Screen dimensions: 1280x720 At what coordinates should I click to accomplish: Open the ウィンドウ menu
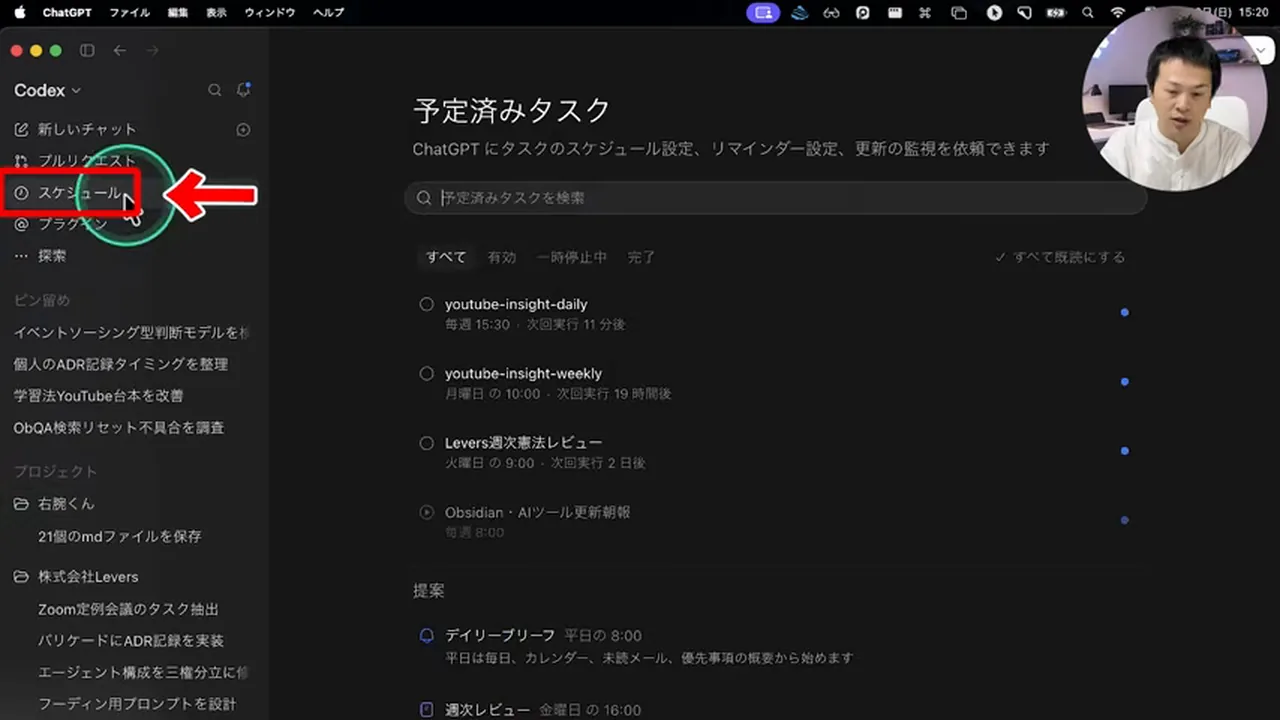[270, 13]
